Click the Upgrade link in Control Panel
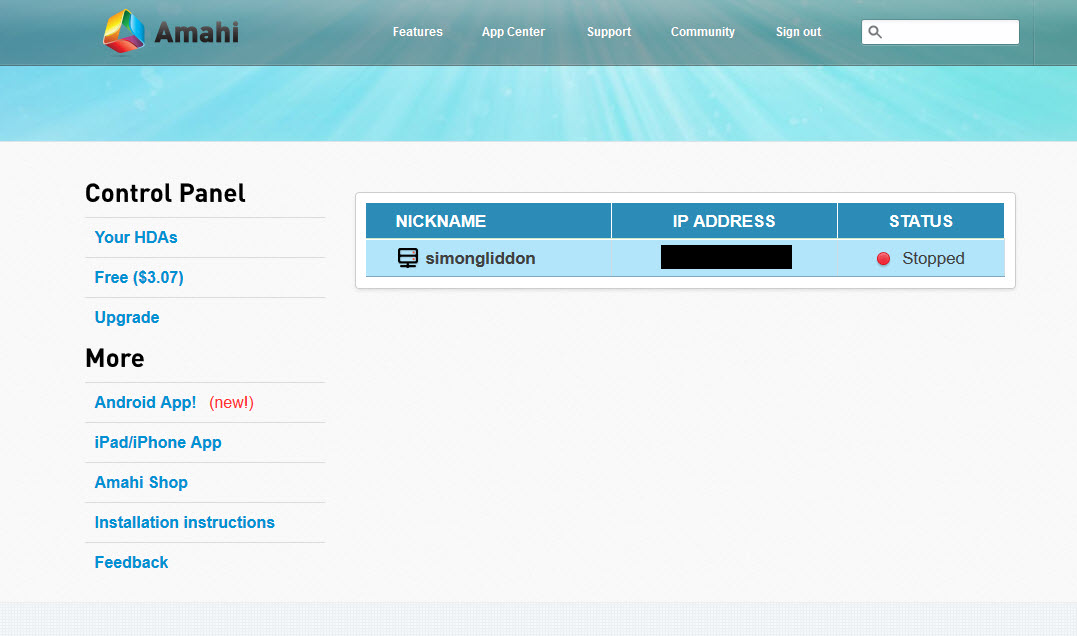 (127, 317)
